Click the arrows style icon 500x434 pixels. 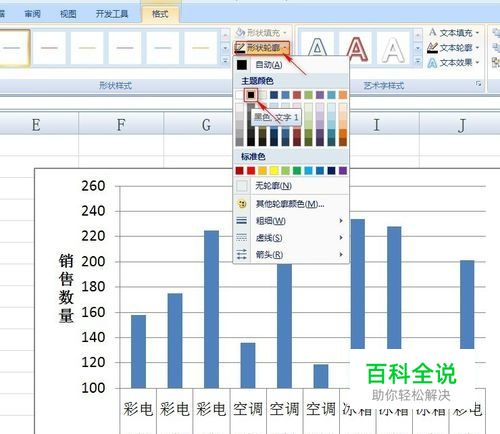[242, 255]
